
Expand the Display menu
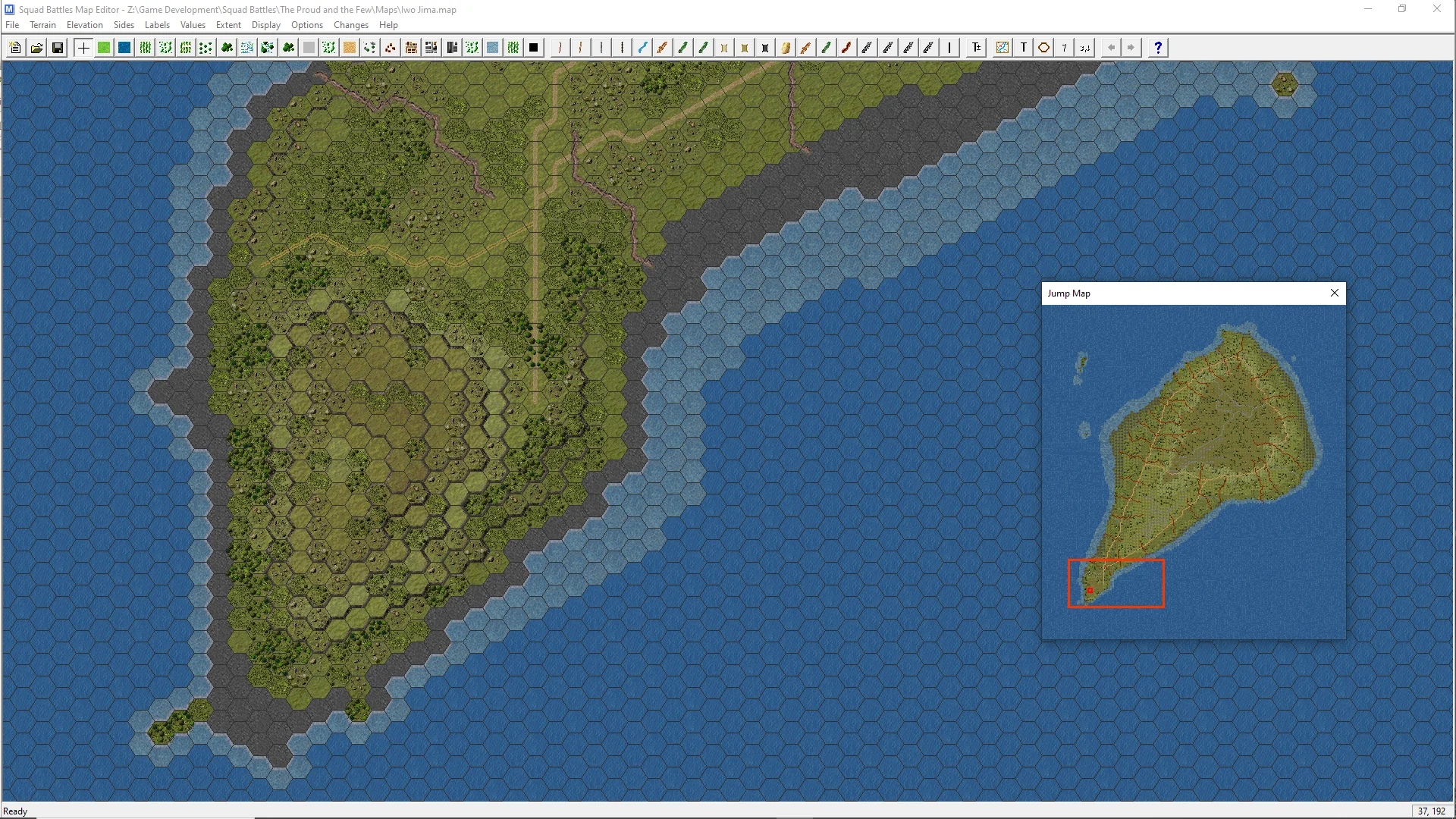pos(265,25)
